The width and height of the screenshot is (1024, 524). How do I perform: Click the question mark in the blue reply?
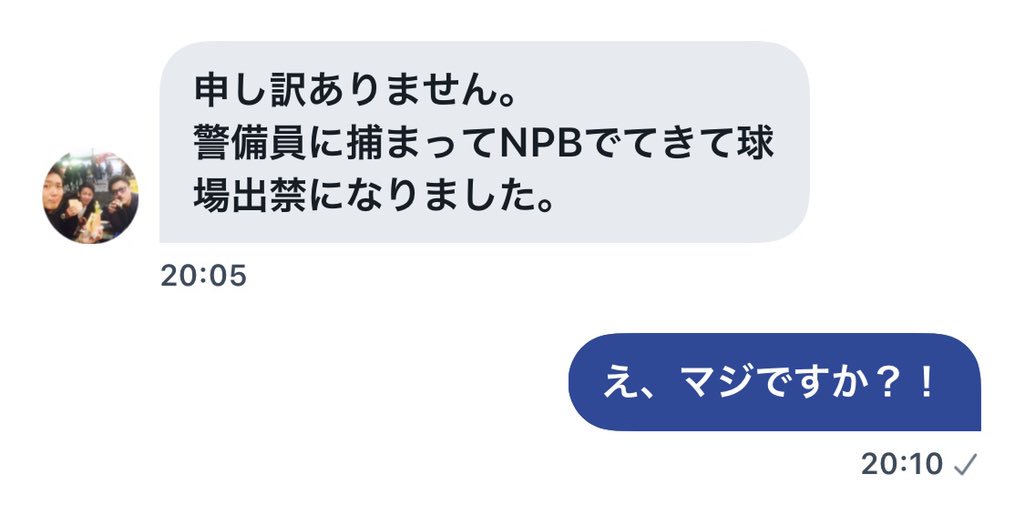pyautogui.click(x=887, y=383)
